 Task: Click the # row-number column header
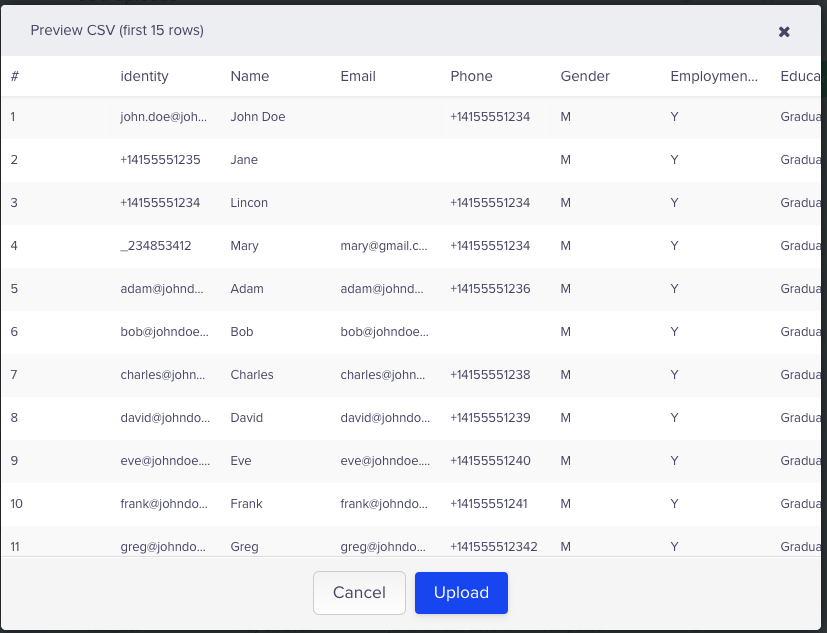tap(14, 76)
